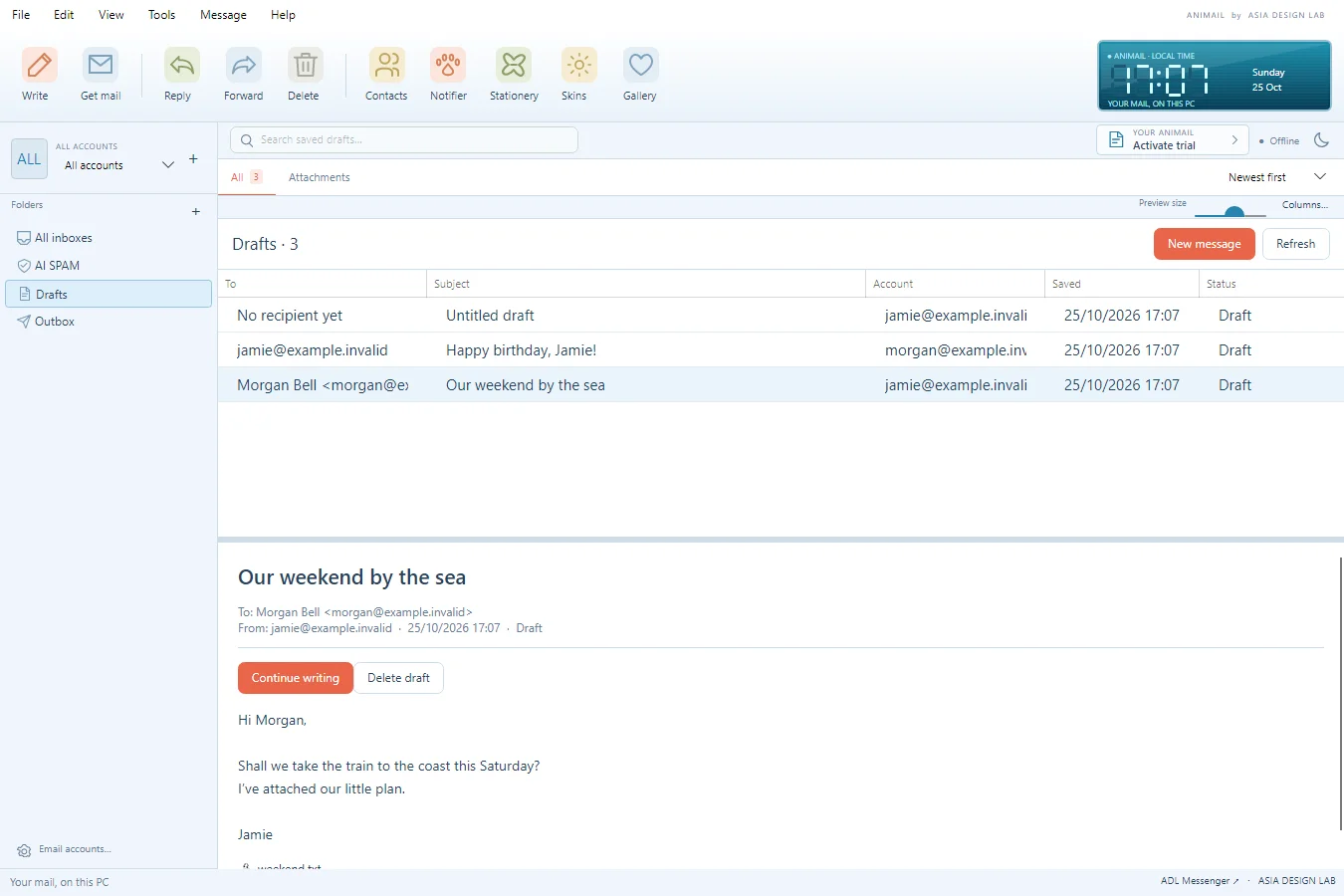The width and height of the screenshot is (1344, 896).
Task: Click the Continue writing button
Action: click(x=296, y=678)
